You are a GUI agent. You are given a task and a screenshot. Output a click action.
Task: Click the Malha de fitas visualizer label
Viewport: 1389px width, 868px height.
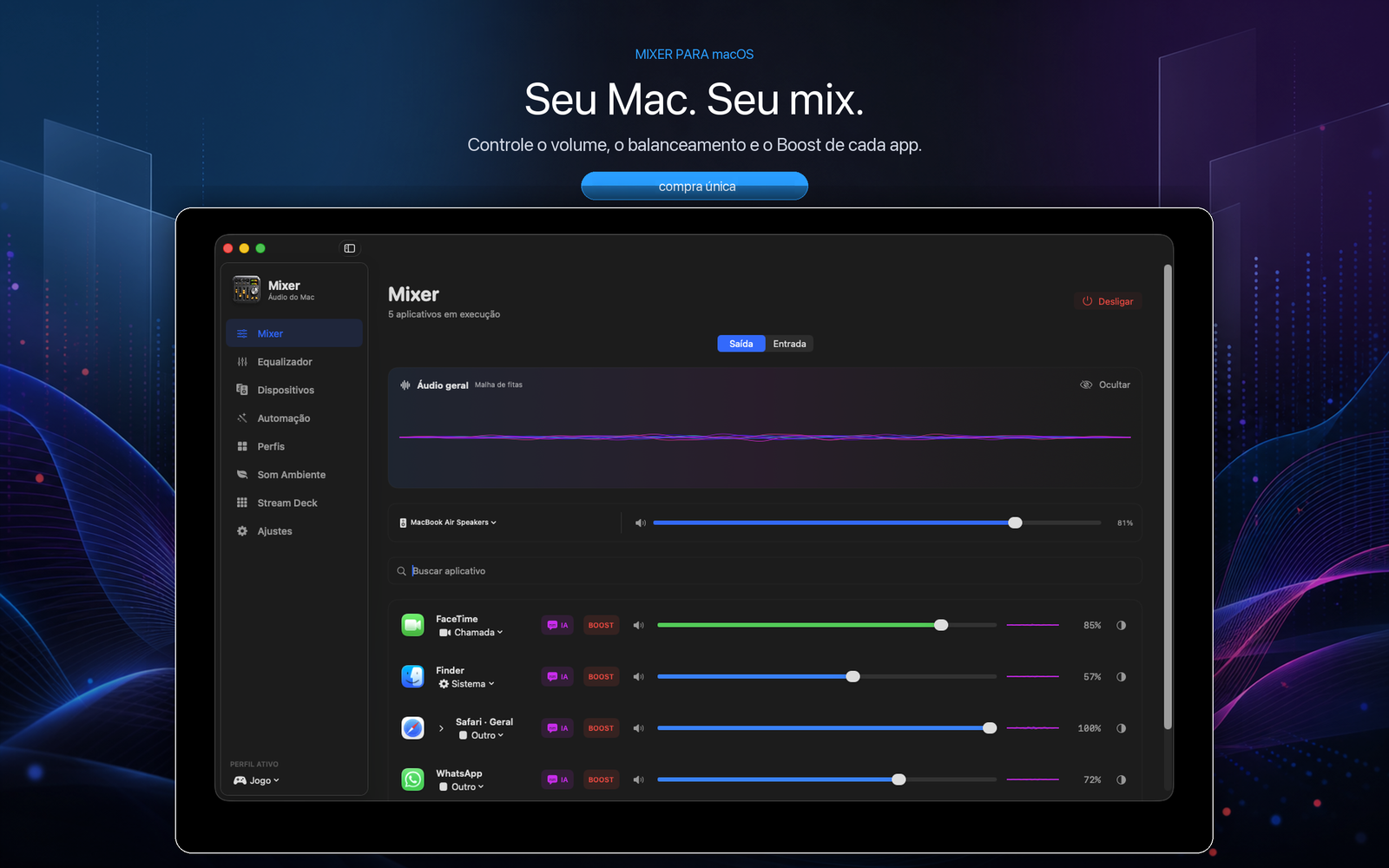498,385
